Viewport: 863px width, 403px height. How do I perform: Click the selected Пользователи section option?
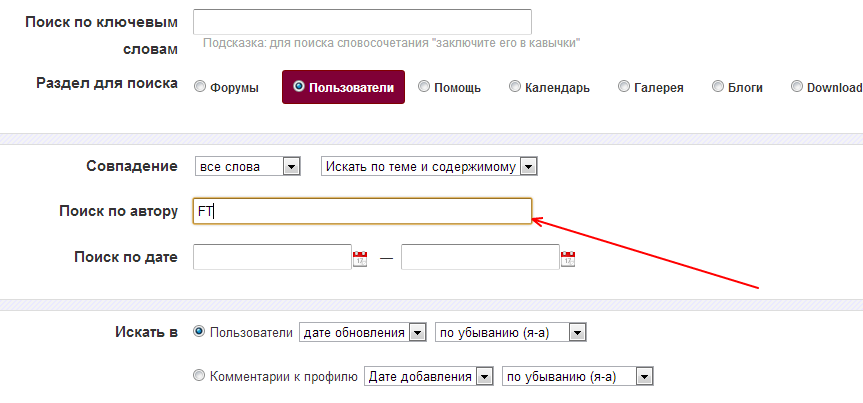(343, 87)
